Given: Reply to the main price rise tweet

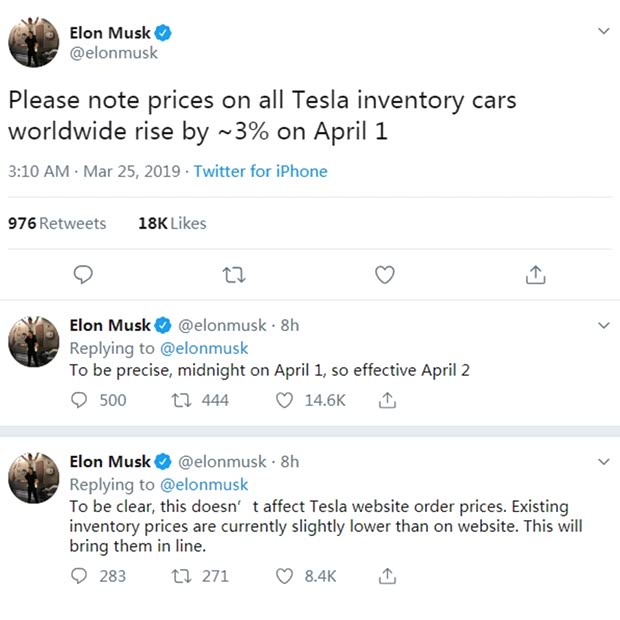Looking at the screenshot, I should click(x=85, y=273).
